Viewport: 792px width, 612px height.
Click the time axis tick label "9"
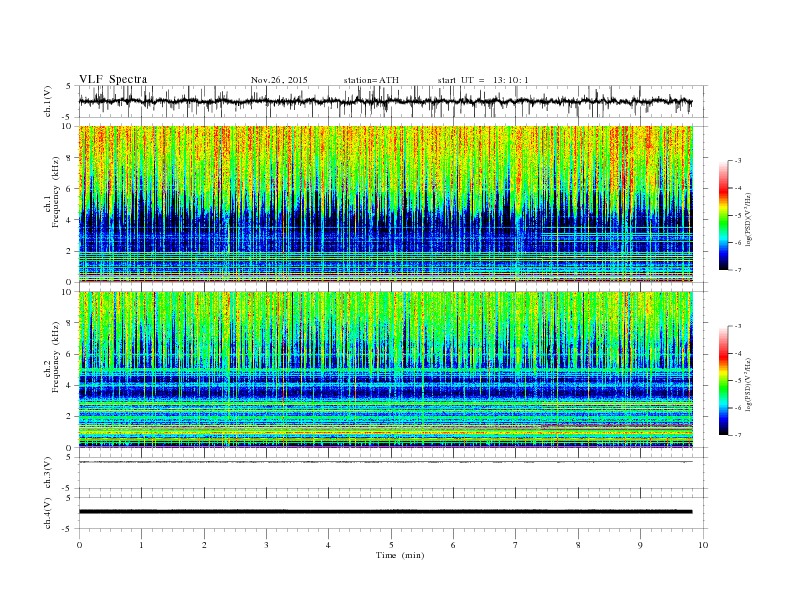click(x=640, y=545)
